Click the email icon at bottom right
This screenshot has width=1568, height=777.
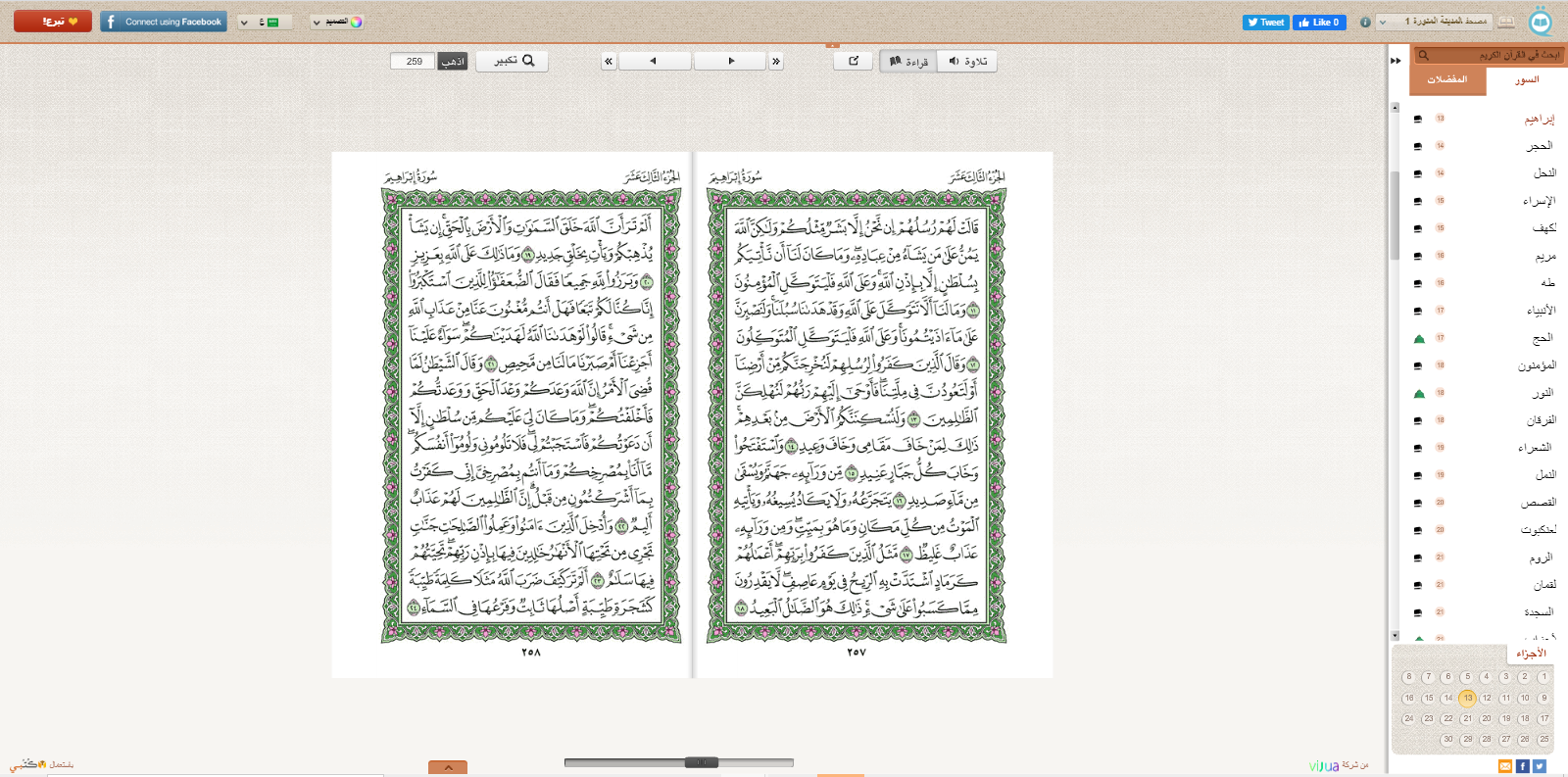tap(1504, 766)
